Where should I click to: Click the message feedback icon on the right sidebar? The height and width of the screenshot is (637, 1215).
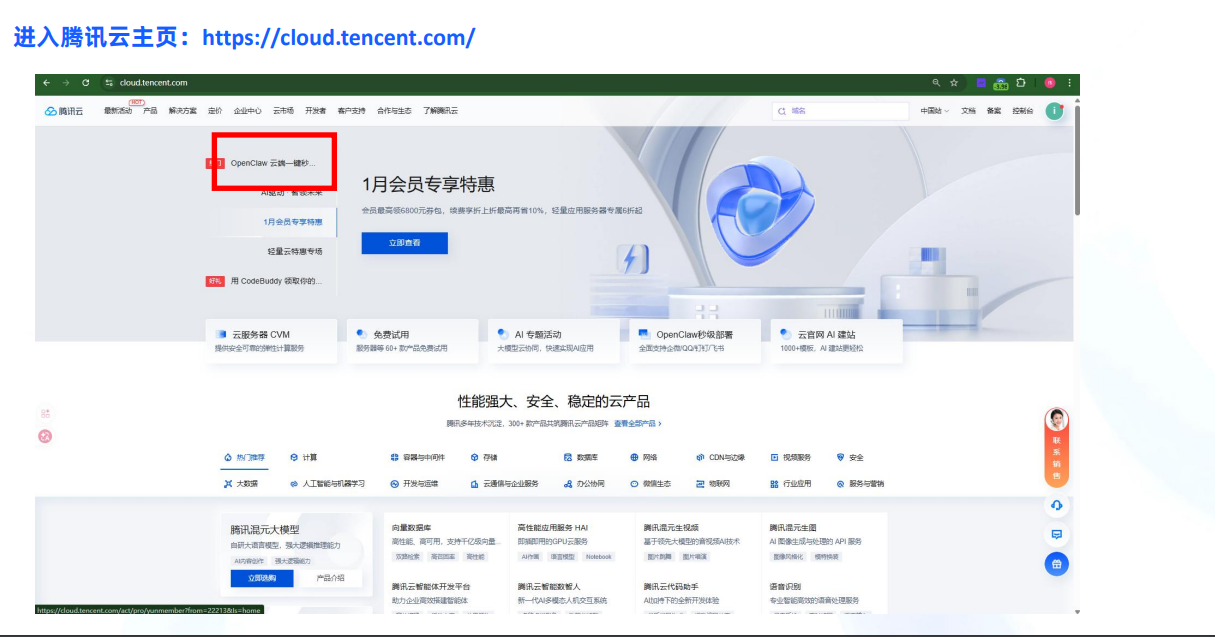point(1057,534)
